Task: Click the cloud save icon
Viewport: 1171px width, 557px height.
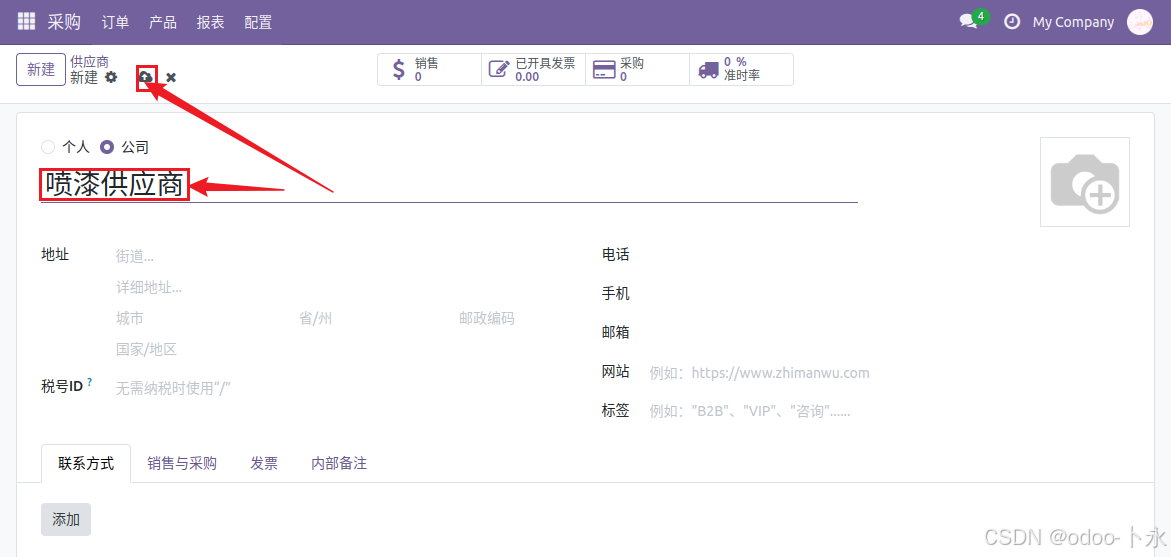Action: point(146,77)
